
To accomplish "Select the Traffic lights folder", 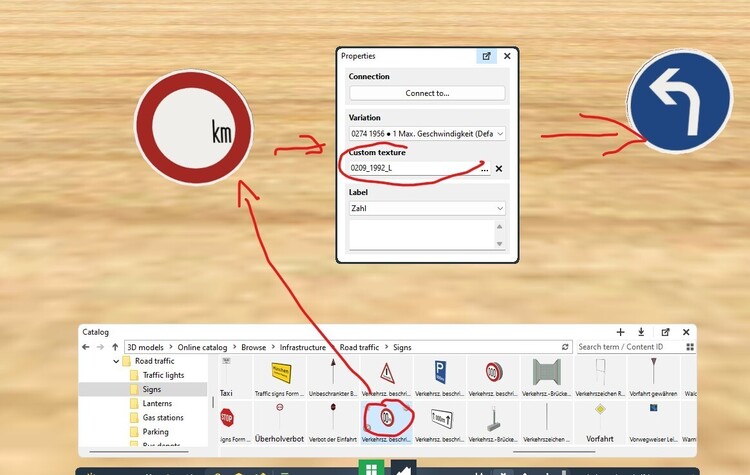I will tap(162, 375).
